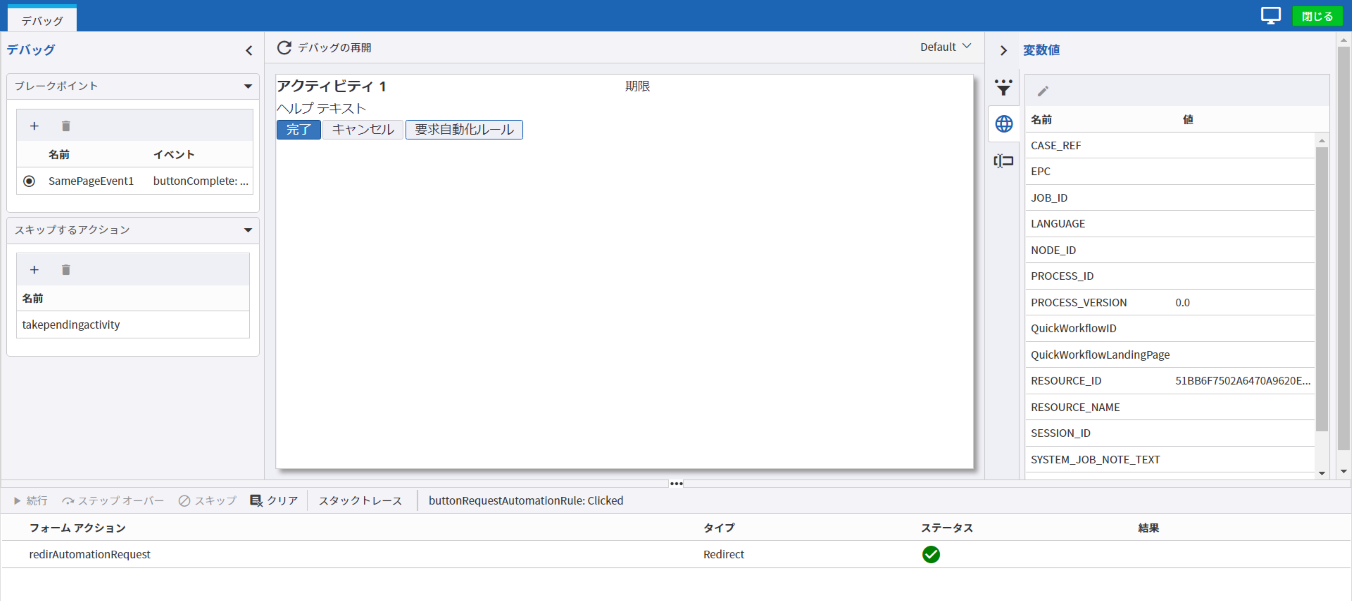Collapse the right 変数値 panel with the chevron
The image size is (1352, 601).
coord(1004,51)
